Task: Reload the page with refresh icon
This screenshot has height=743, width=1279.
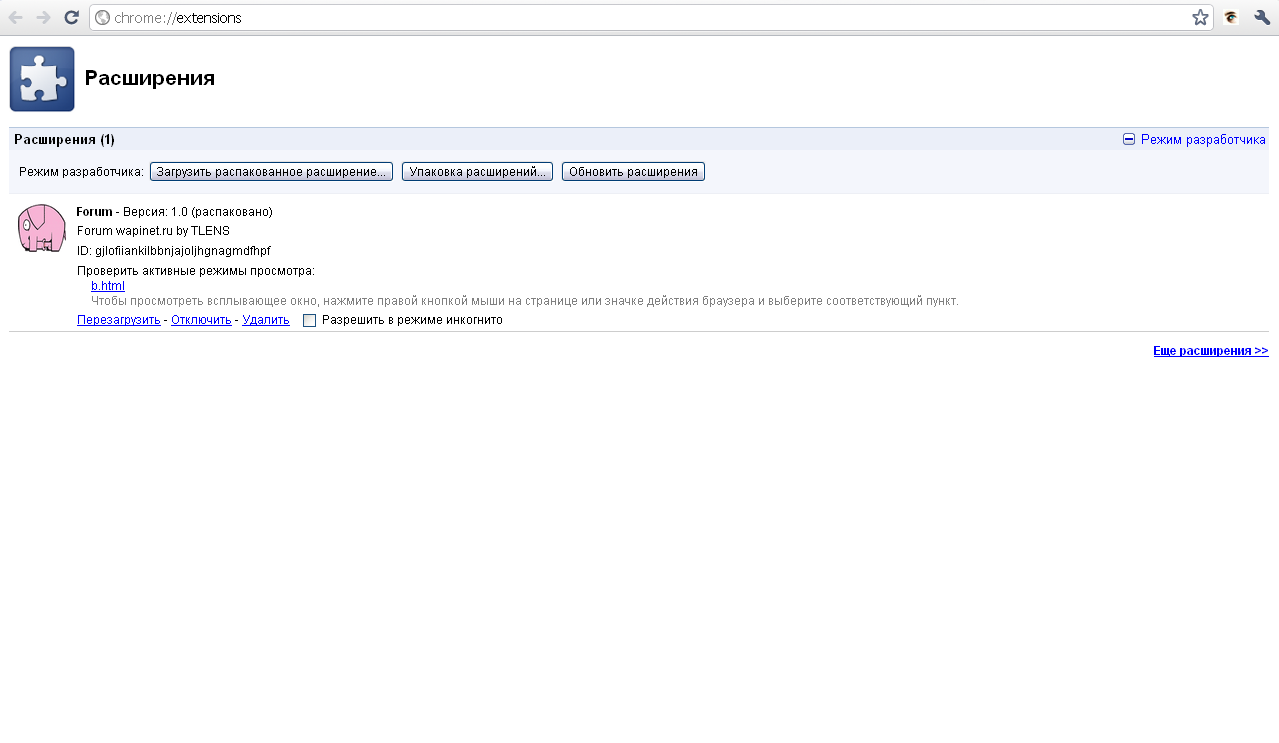Action: pos(71,17)
